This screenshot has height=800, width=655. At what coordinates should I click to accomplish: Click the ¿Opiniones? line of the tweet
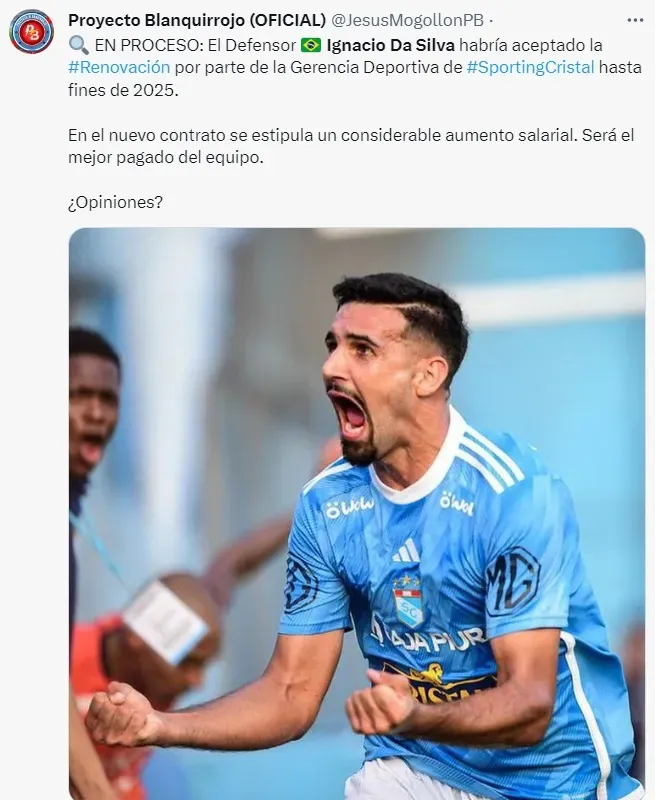point(115,202)
